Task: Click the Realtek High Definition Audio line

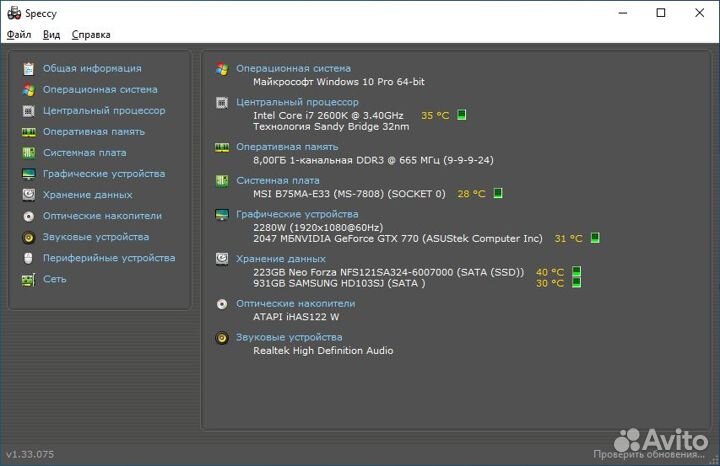Action: click(323, 351)
